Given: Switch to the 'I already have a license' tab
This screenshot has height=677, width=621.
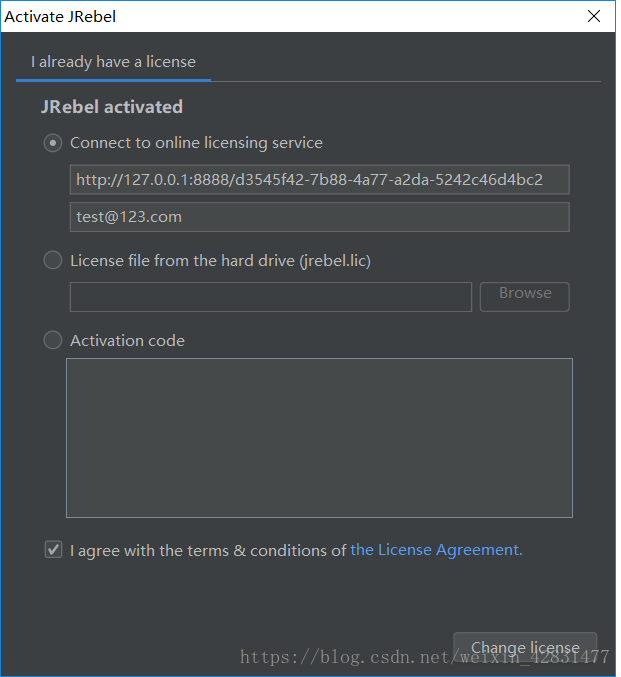Looking at the screenshot, I should 113,62.
